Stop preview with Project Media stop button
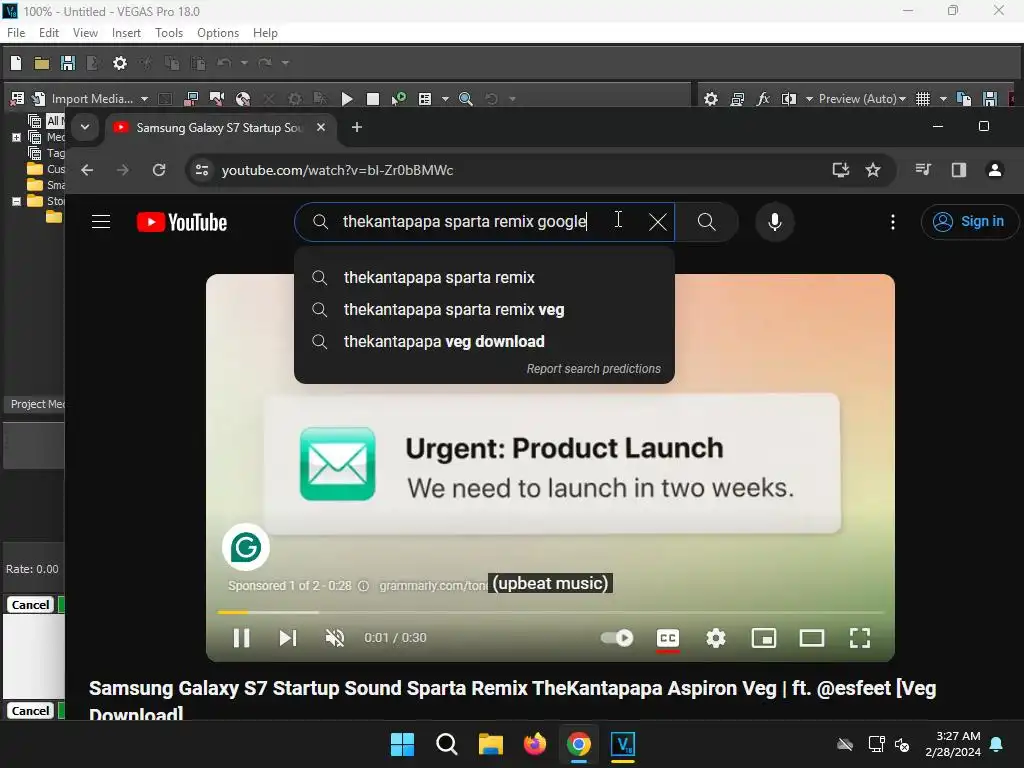The image size is (1024, 768). [372, 99]
